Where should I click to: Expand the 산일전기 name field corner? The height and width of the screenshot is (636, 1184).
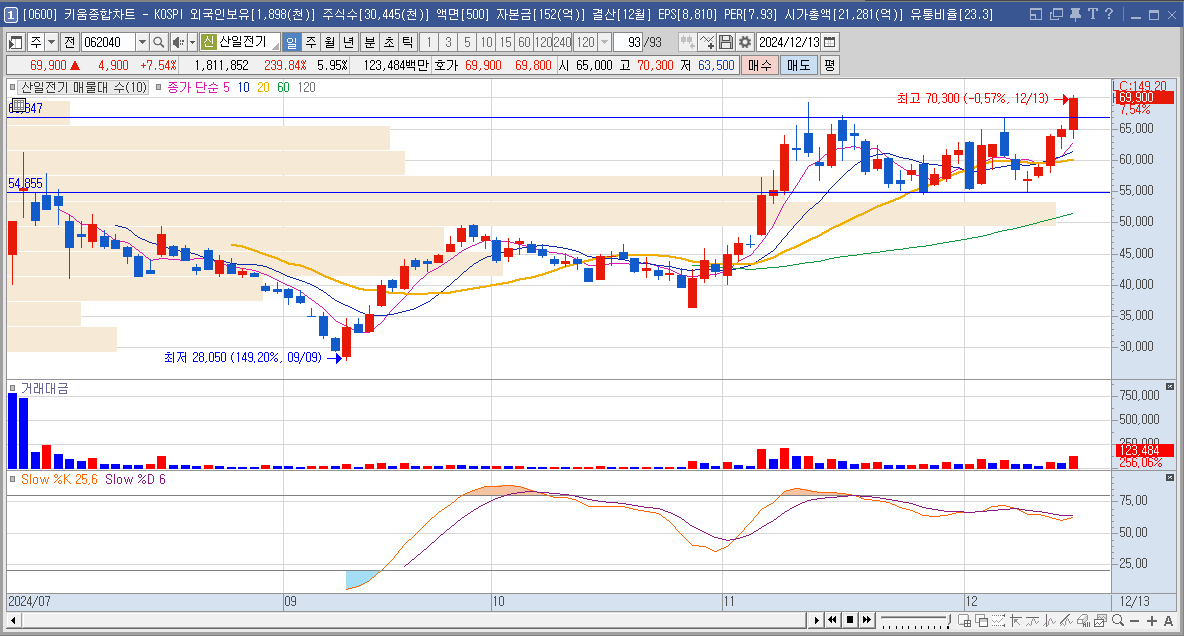pyautogui.click(x=276, y=46)
